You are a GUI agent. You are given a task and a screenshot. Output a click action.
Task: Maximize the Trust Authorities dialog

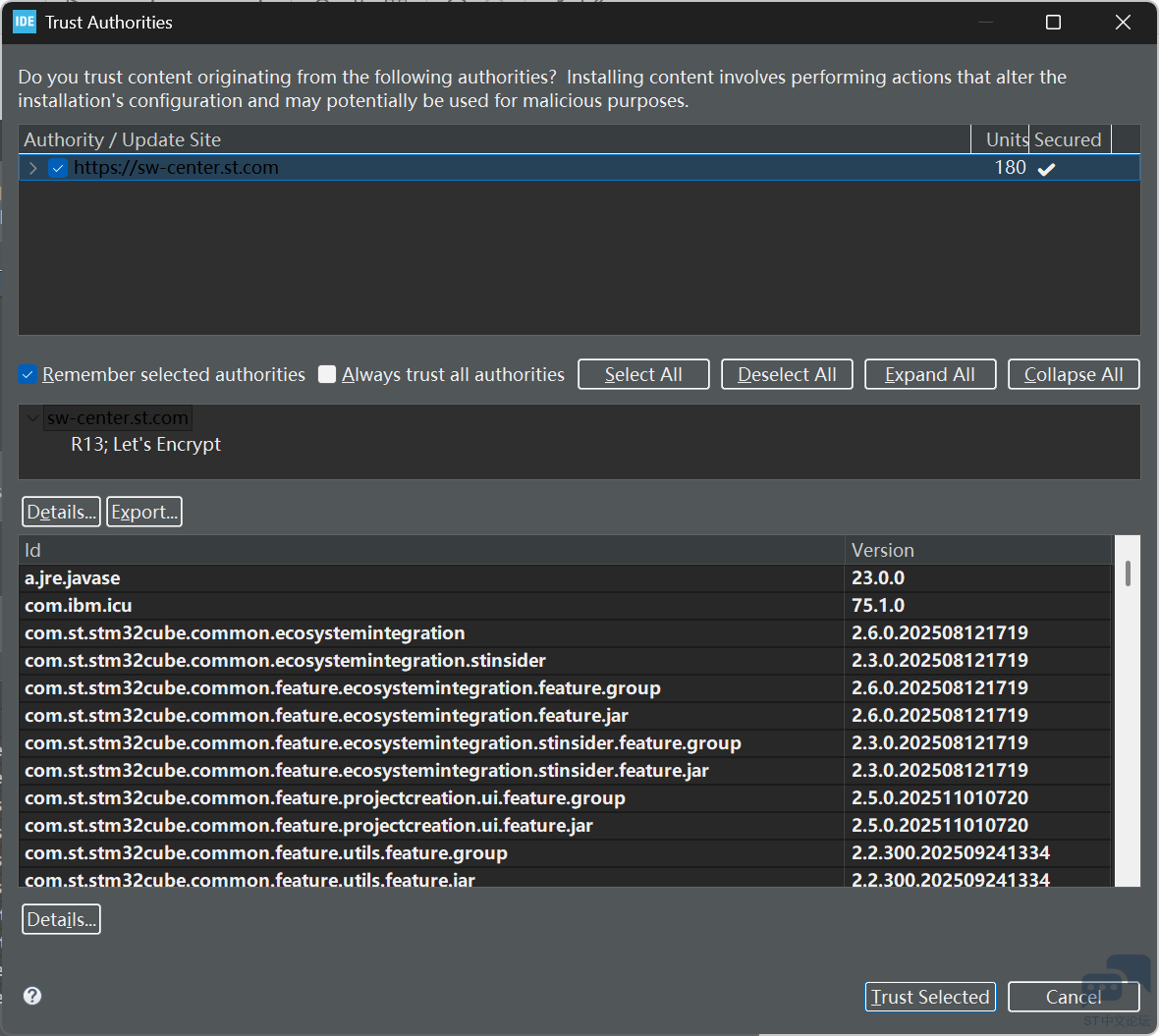[1053, 22]
